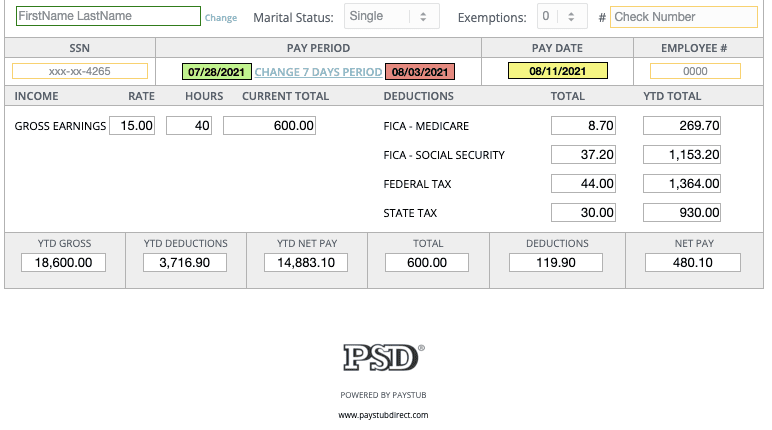Click the Change link beside the name

[221, 18]
